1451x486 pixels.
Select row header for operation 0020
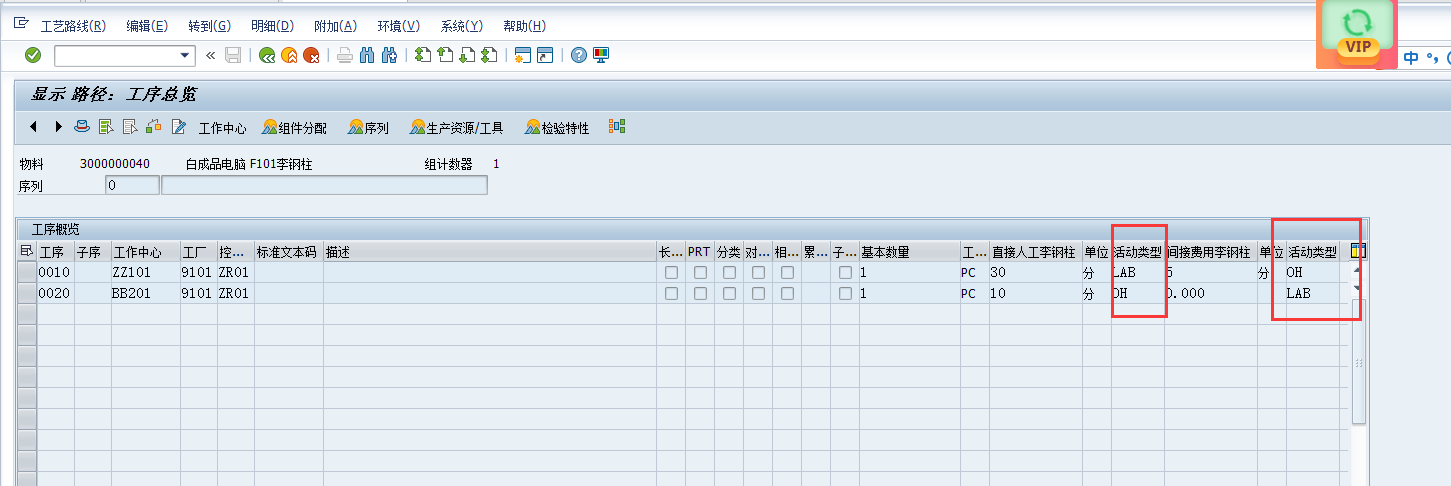tap(27, 293)
